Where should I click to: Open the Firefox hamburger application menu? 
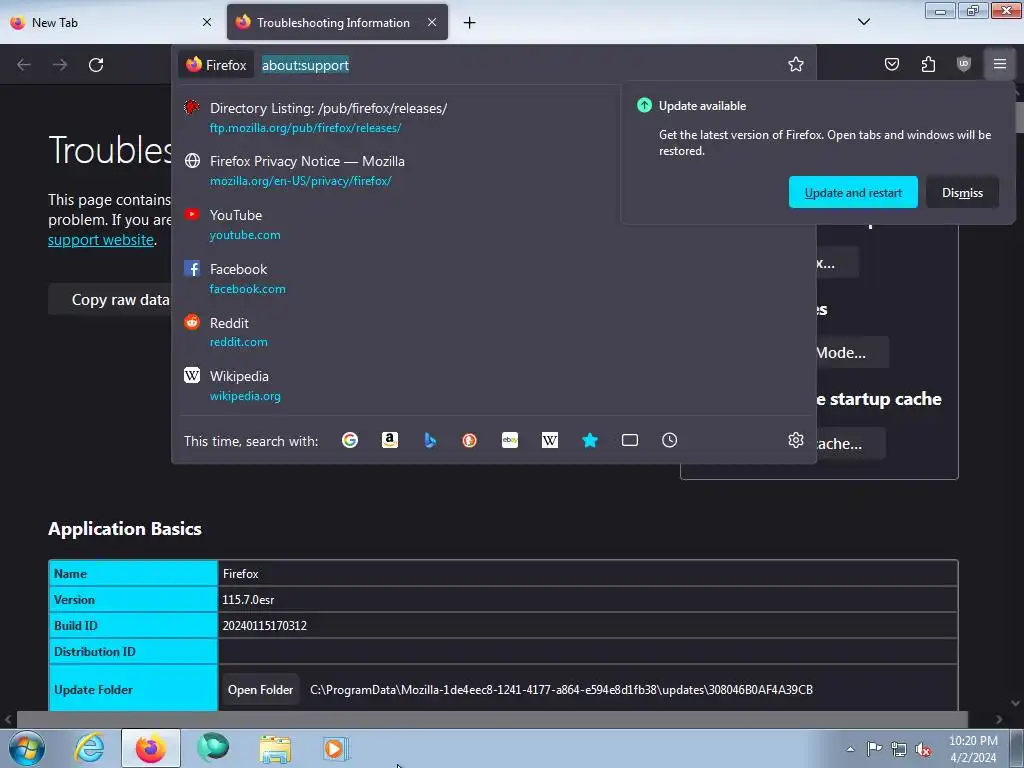pos(1000,64)
